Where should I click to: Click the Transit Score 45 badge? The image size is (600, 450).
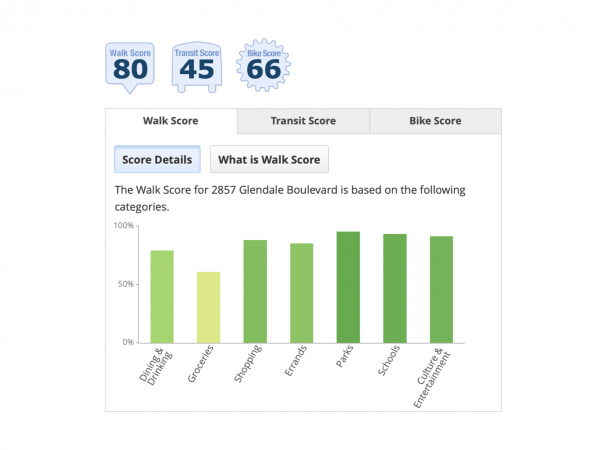coord(196,67)
